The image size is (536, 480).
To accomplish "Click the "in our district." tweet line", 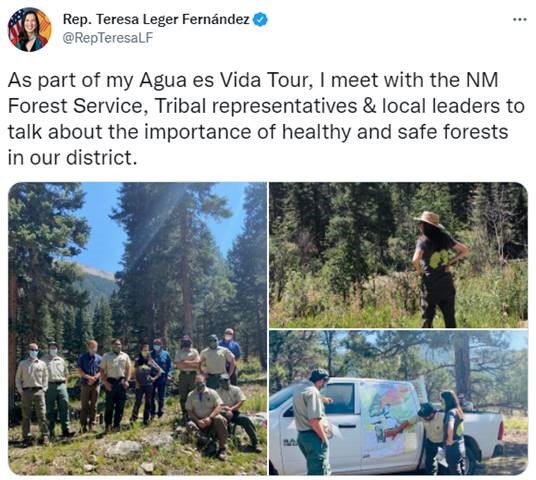I will coord(72,158).
